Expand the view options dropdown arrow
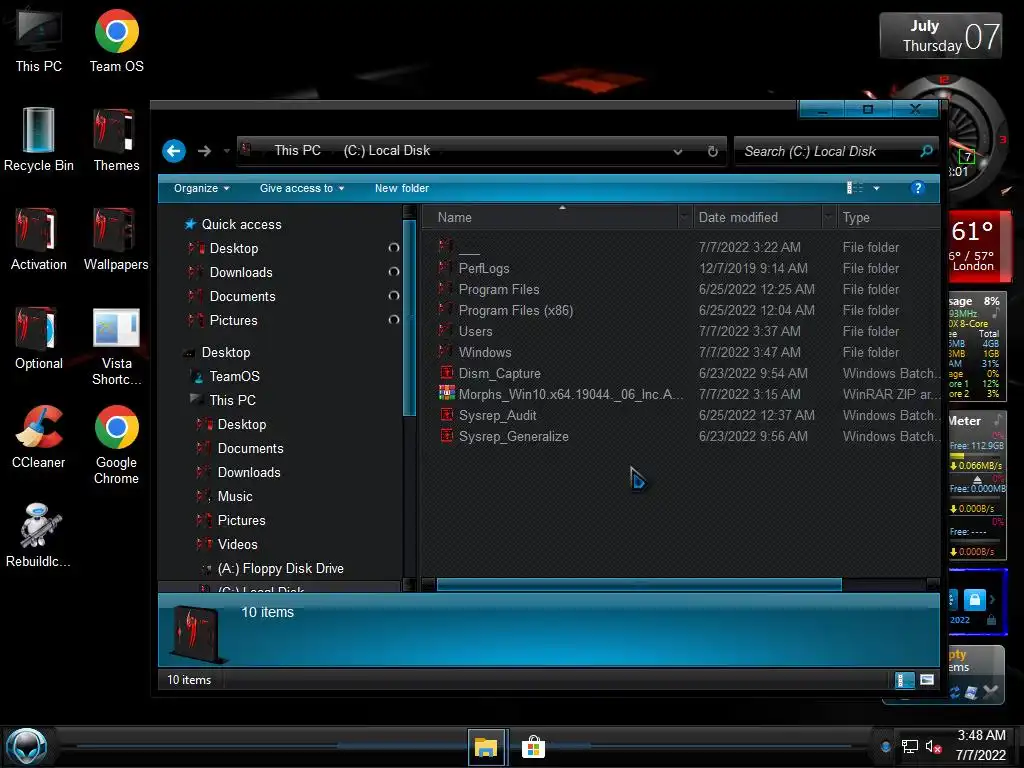This screenshot has width=1024, height=768. [x=876, y=188]
